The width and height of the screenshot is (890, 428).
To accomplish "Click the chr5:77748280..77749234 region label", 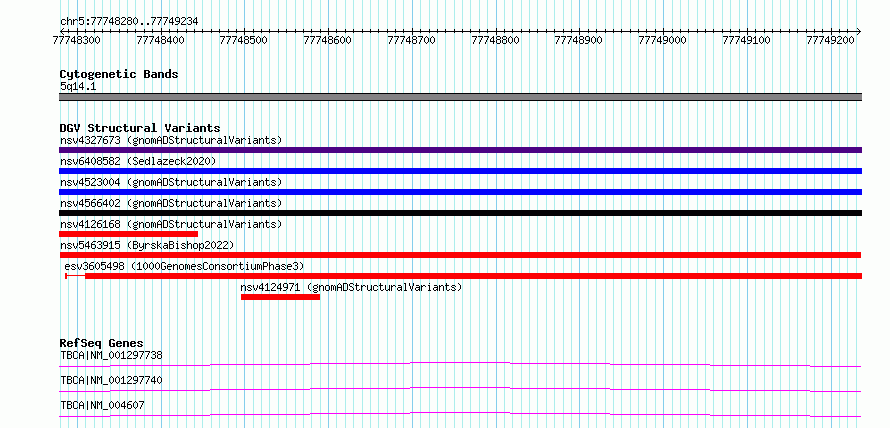I will [129, 22].
